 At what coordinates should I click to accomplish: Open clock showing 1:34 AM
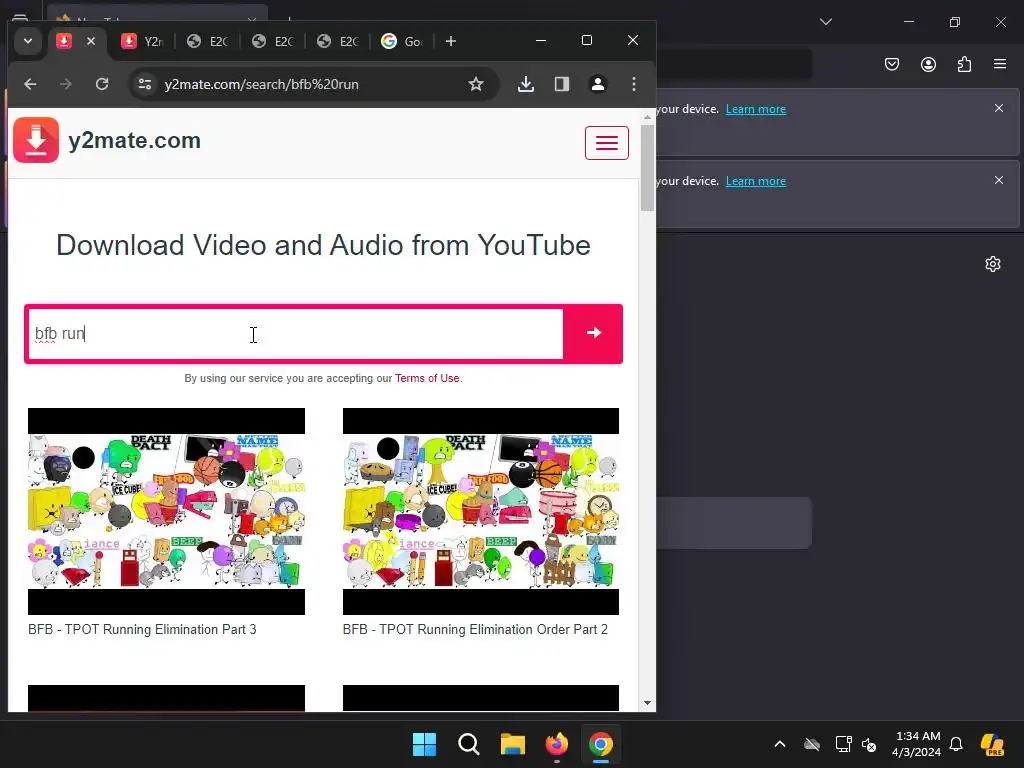click(x=917, y=744)
